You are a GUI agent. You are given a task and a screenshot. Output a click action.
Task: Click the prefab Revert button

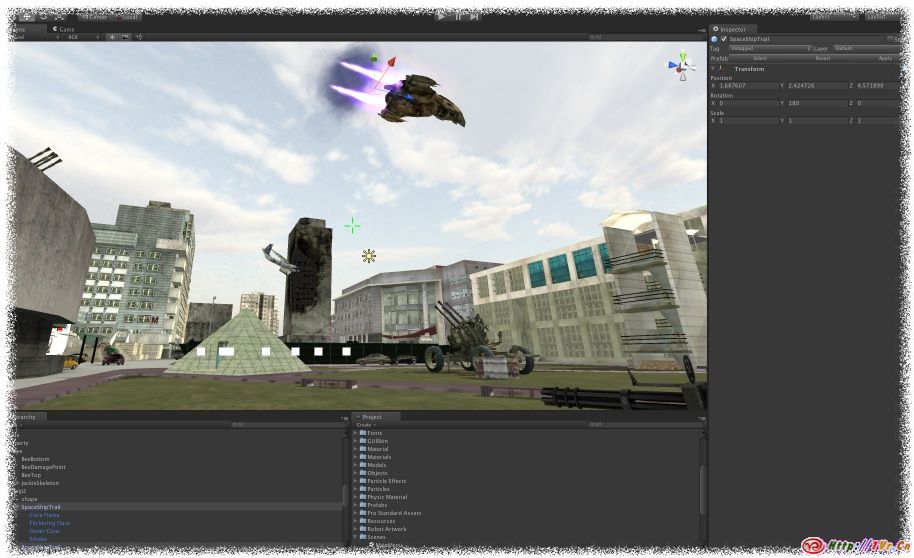coord(822,58)
